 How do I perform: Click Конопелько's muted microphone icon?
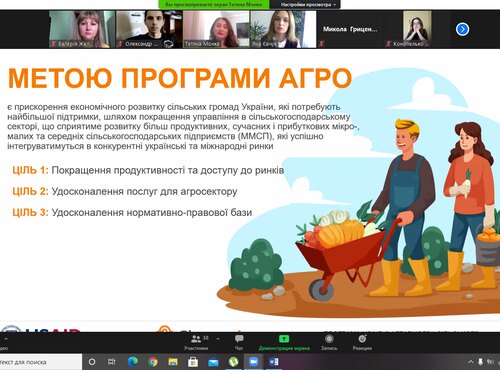point(388,44)
